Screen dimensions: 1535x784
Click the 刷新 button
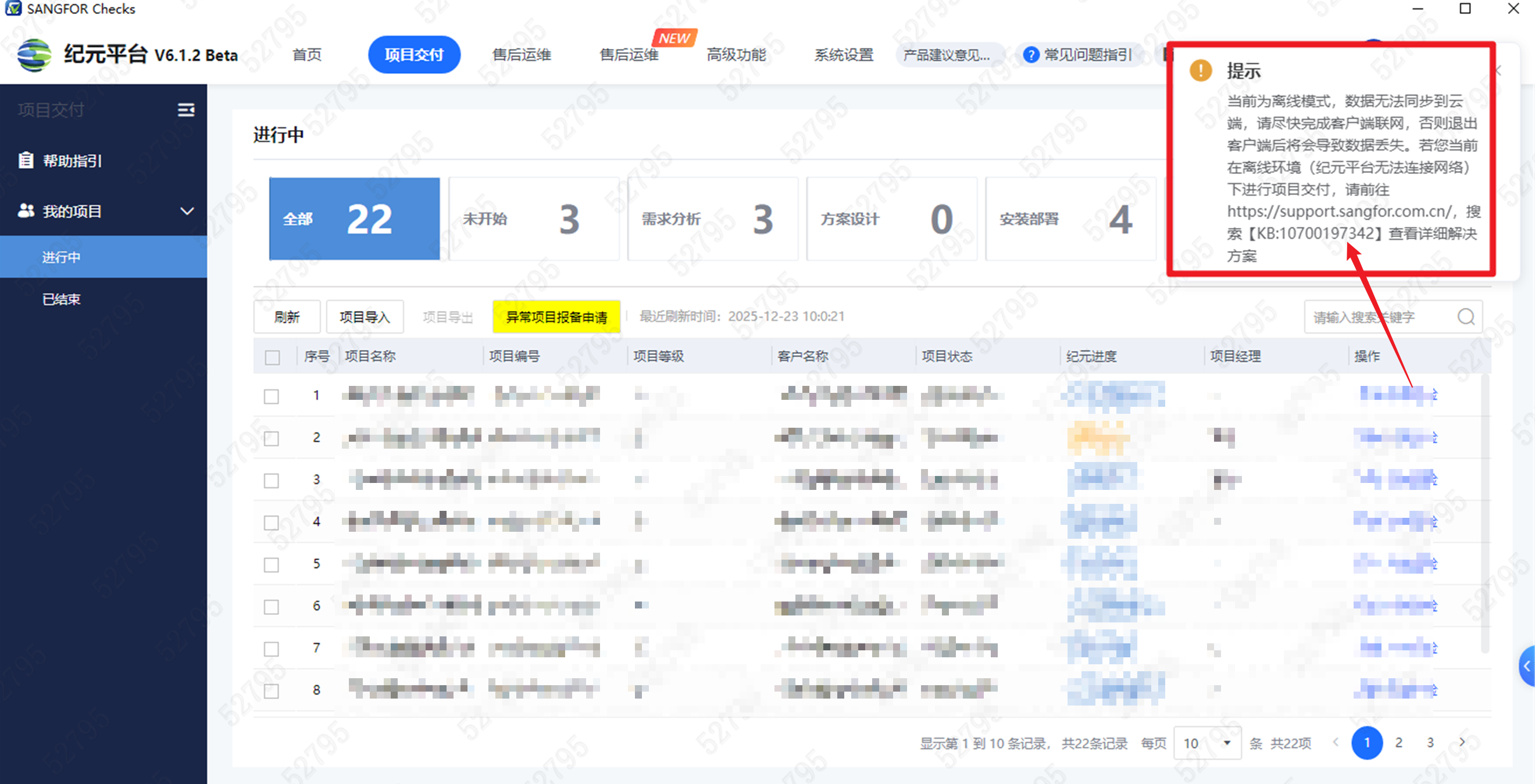287,317
